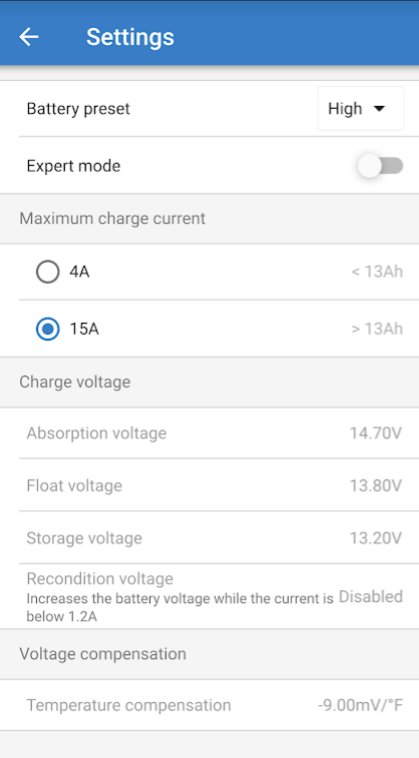
Task: Tap the 14.70V absorption value
Action: (x=376, y=433)
